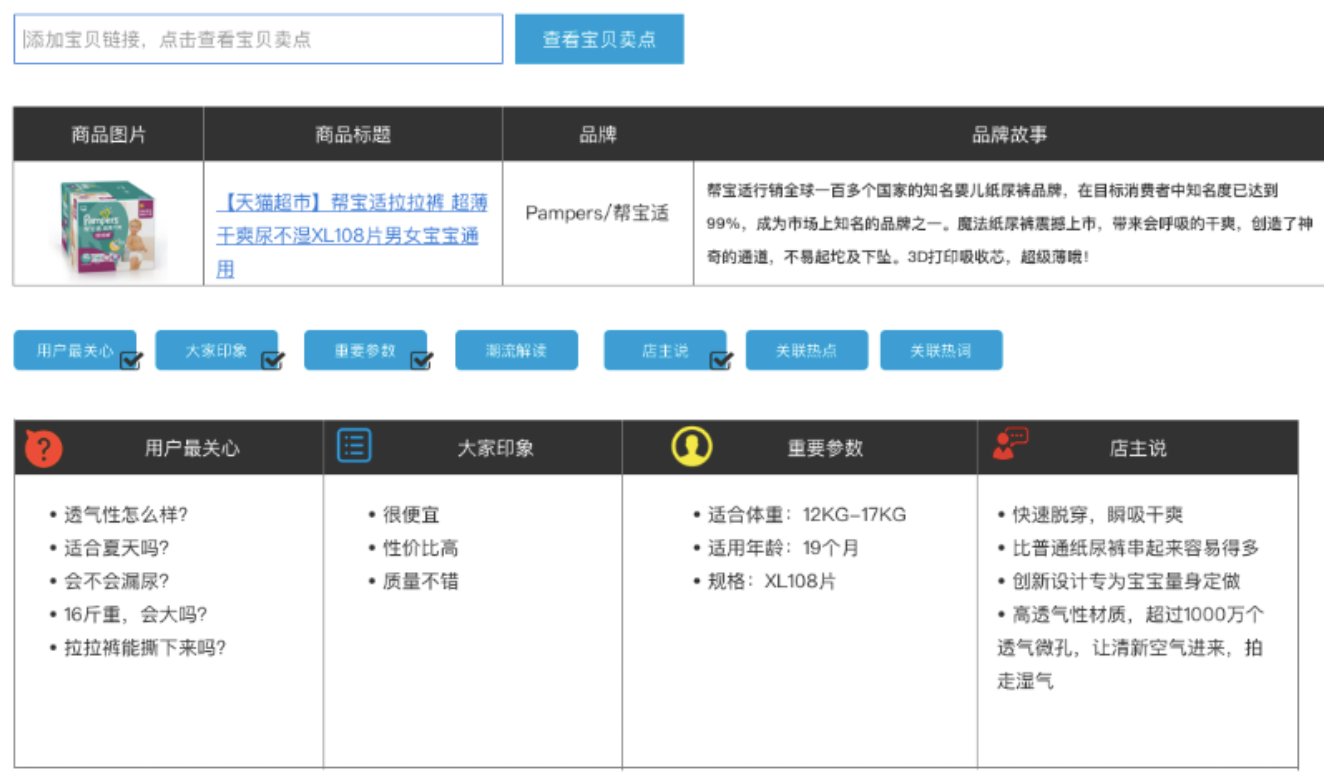This screenshot has width=1336, height=778.
Task: Click the parameter 规格: XL108片
Action: click(772, 581)
